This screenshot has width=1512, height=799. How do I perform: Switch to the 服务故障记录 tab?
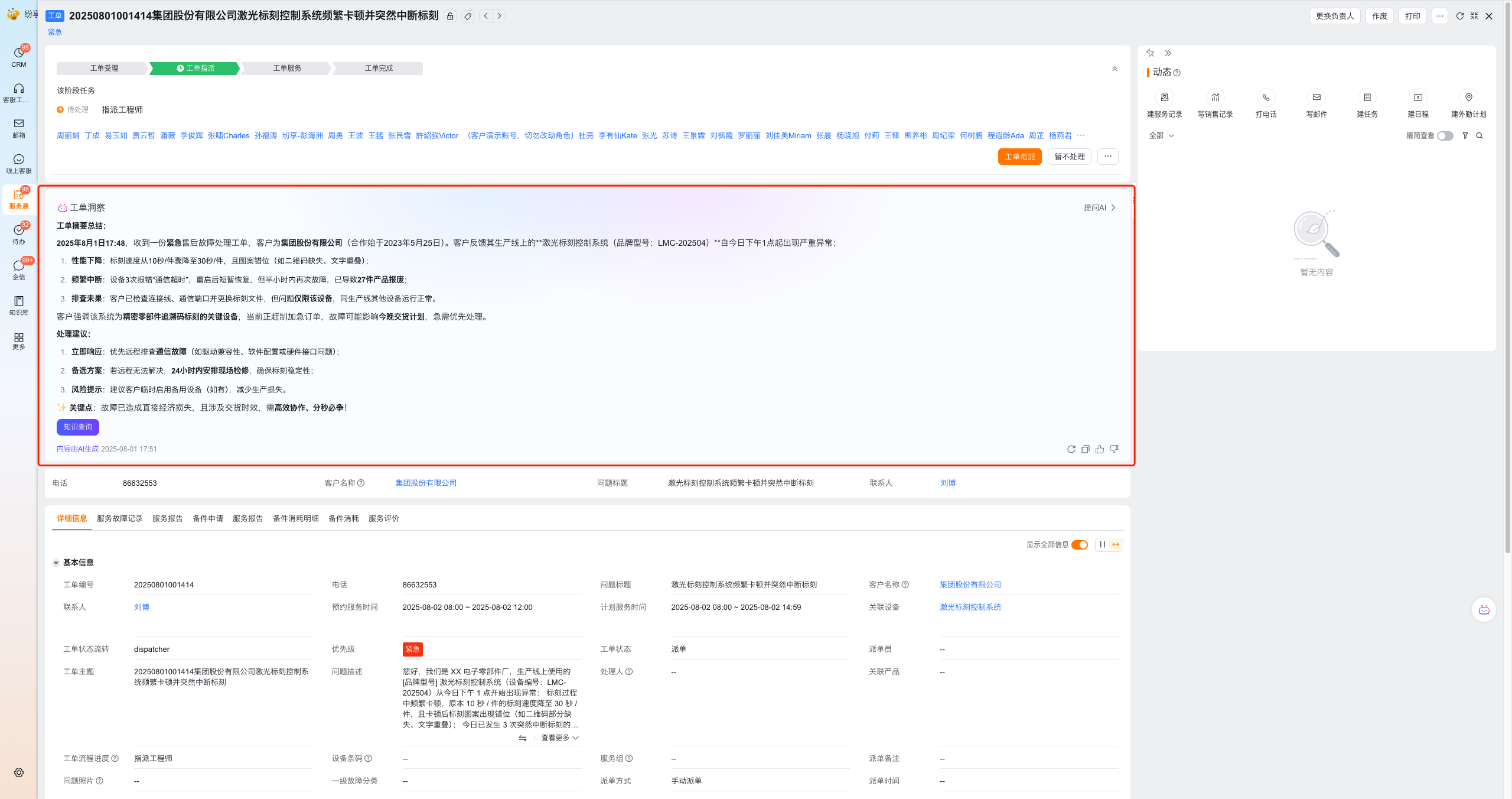tap(120, 518)
